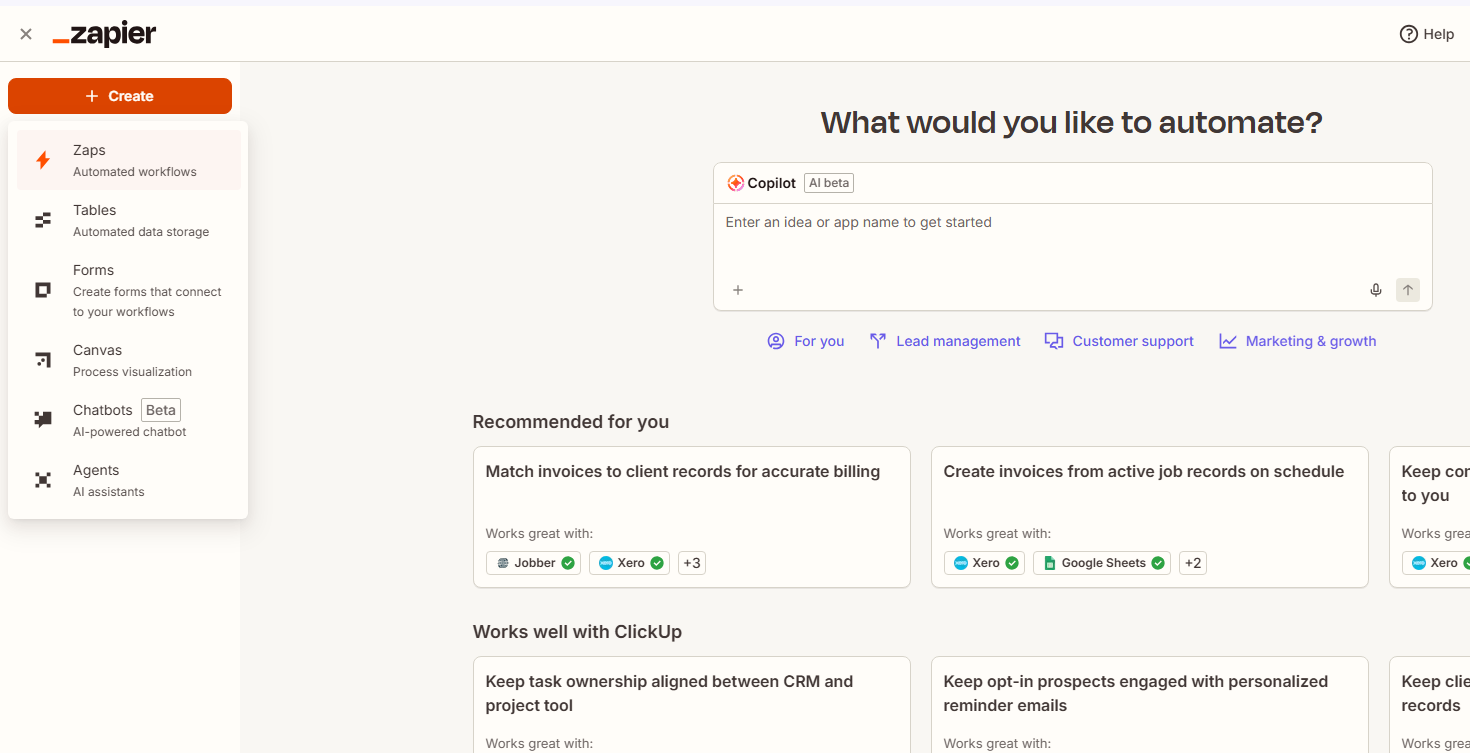Image resolution: width=1470 pixels, height=753 pixels.
Task: Select the Lead management category
Action: (x=946, y=341)
